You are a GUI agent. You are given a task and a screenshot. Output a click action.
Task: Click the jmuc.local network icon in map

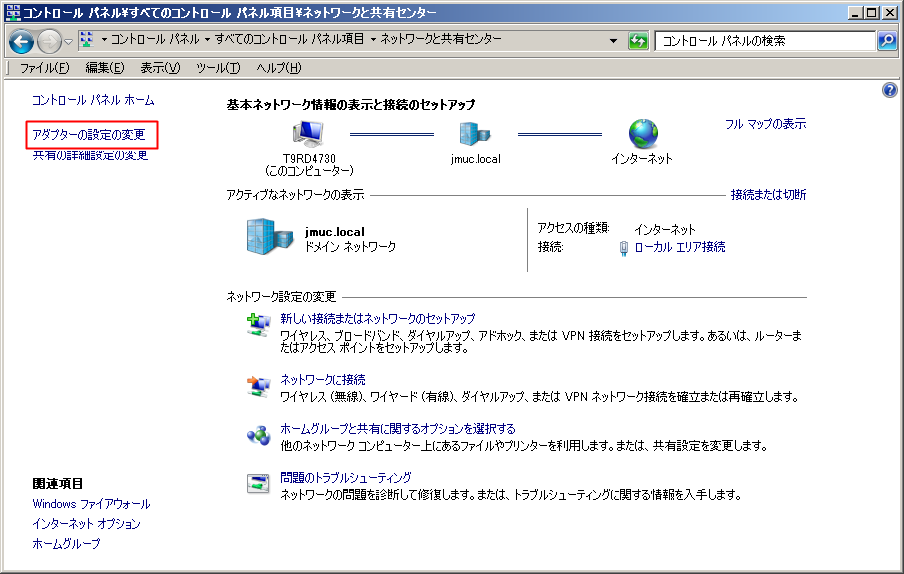pyautogui.click(x=474, y=134)
